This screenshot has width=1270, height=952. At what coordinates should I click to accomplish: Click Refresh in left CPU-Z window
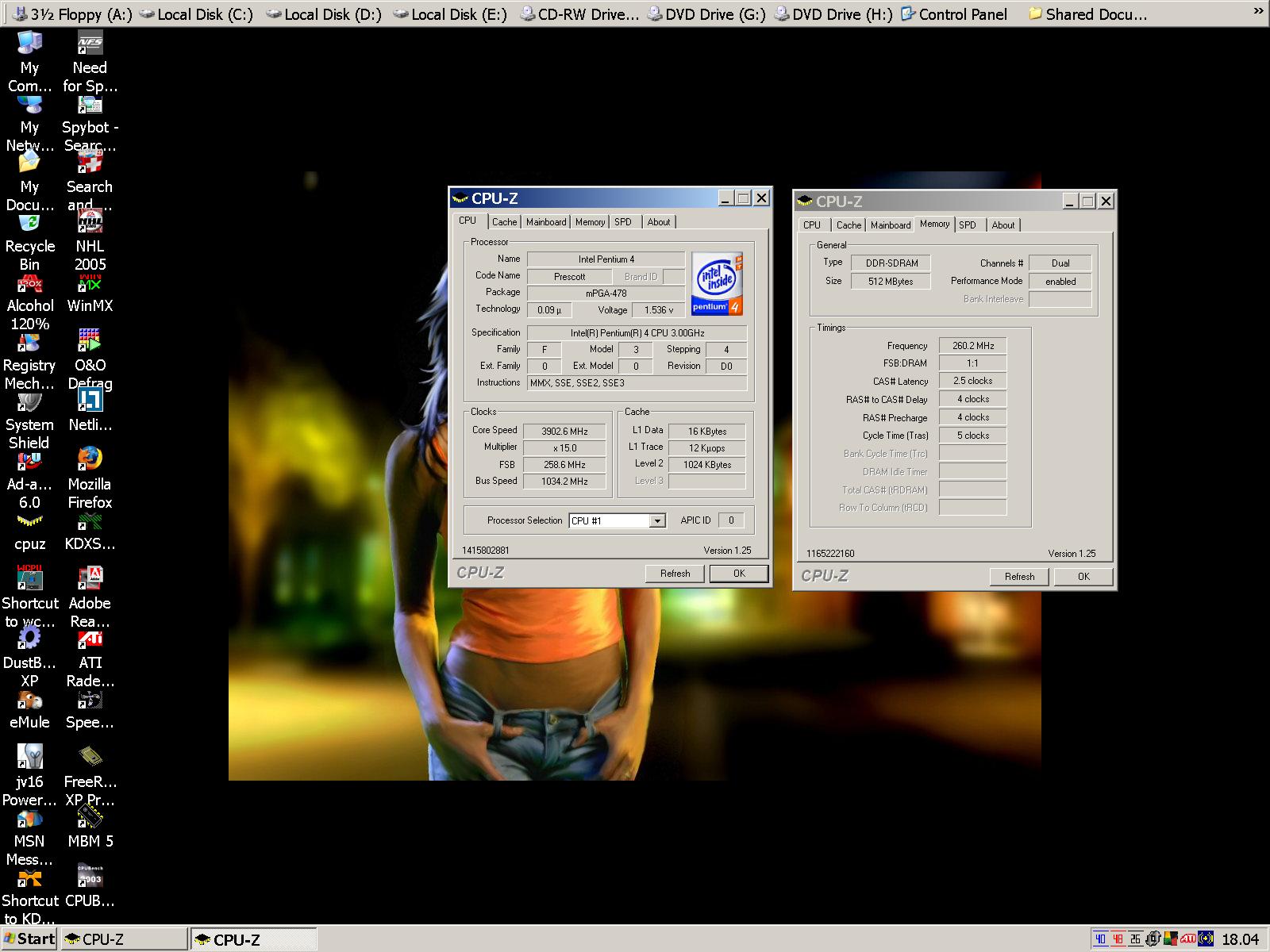[x=675, y=574]
